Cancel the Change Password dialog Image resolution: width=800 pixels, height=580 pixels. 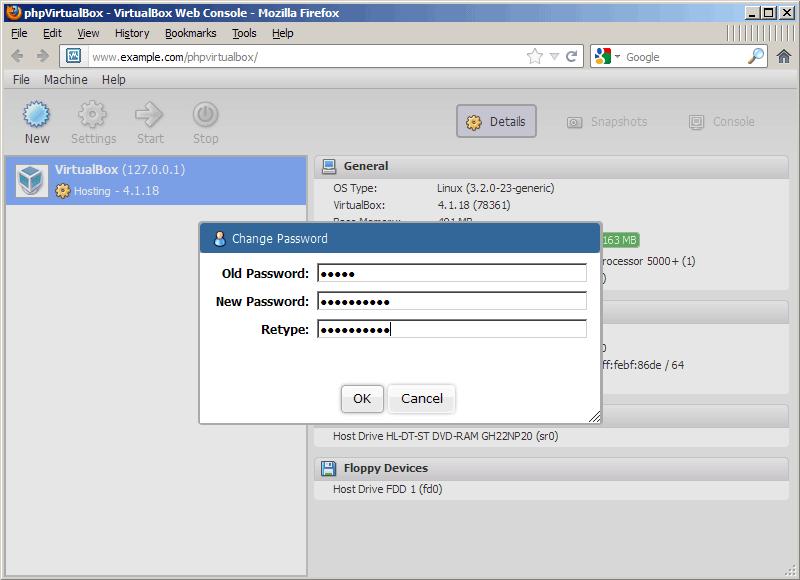pyautogui.click(x=421, y=398)
